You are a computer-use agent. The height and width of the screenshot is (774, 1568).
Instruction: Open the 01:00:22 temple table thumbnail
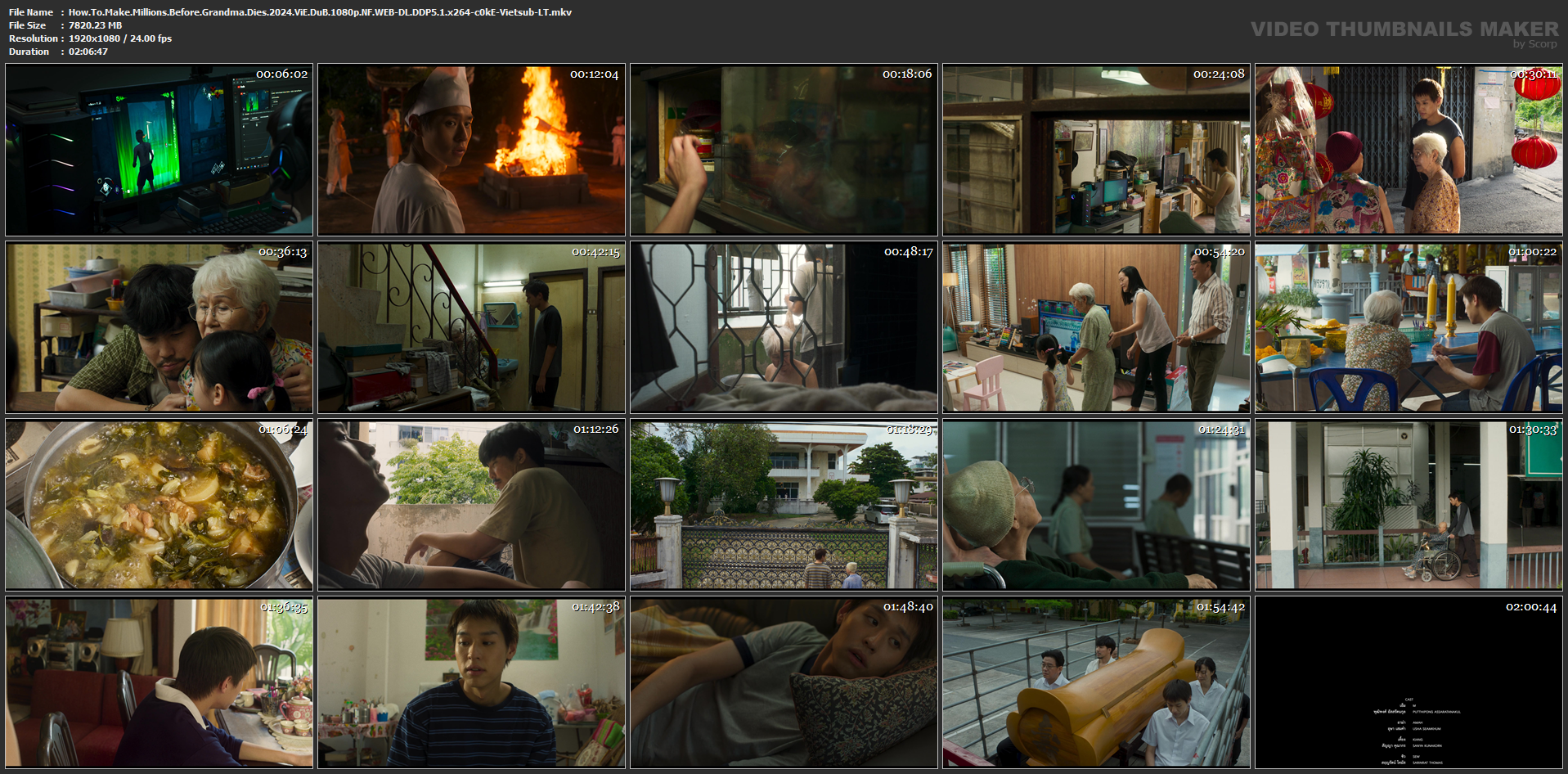1409,327
